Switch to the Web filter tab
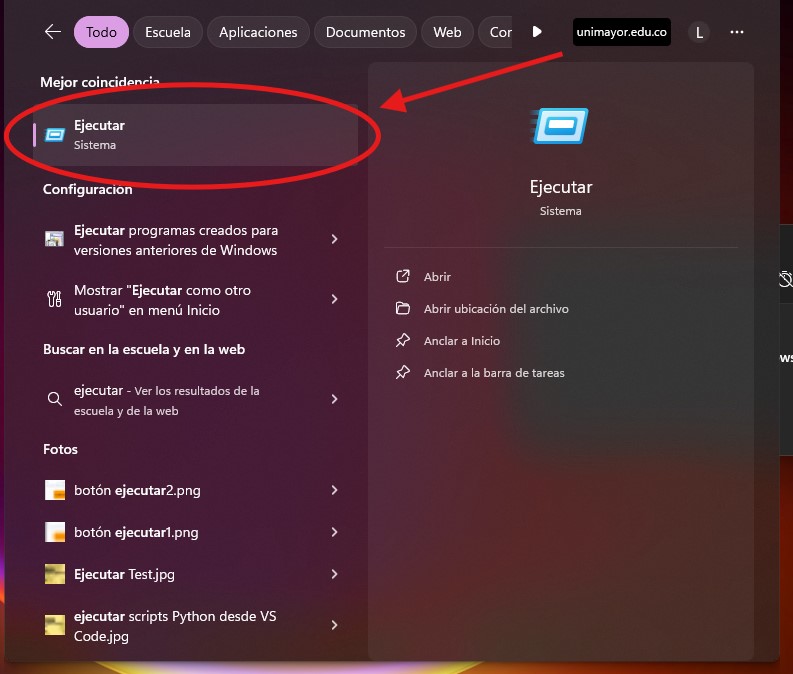The width and height of the screenshot is (793, 674). [447, 32]
